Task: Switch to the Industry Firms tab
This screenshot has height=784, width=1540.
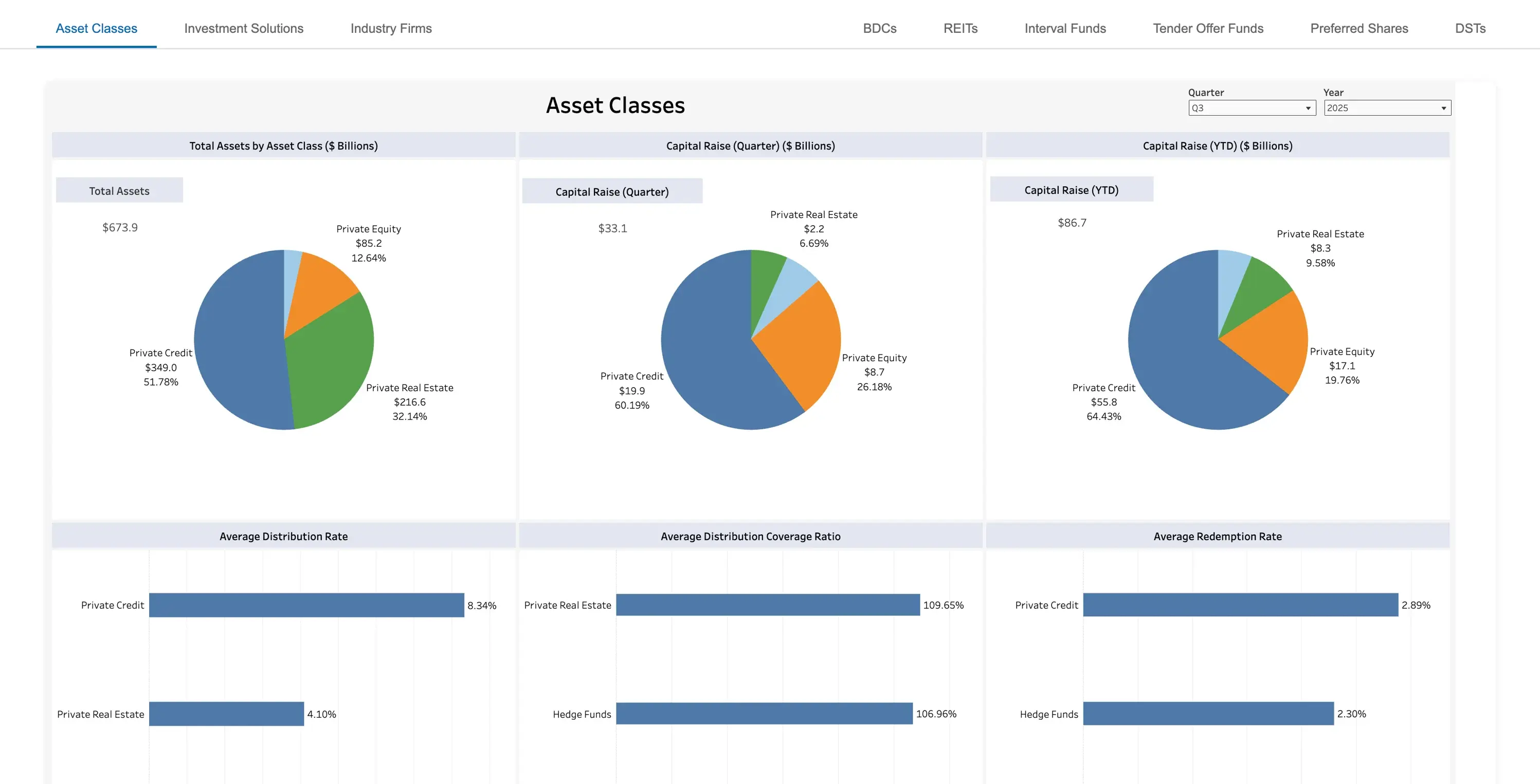Action: pos(391,28)
